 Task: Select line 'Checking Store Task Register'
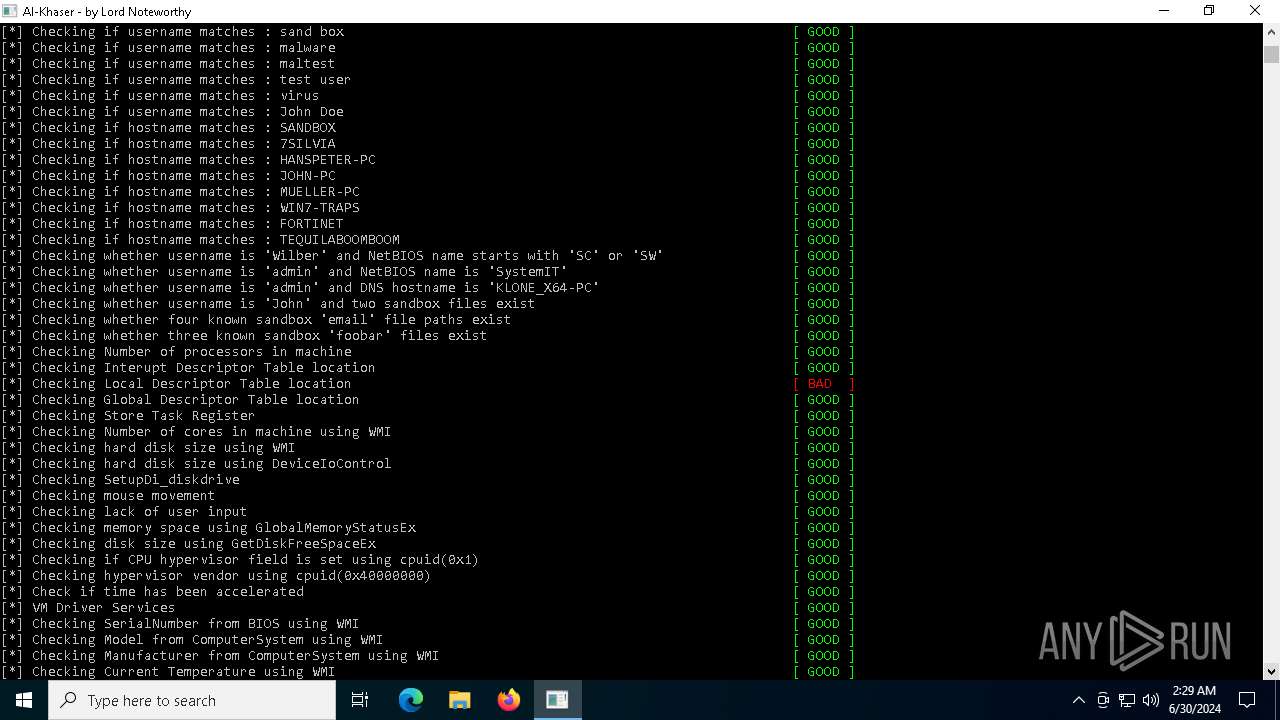128,415
